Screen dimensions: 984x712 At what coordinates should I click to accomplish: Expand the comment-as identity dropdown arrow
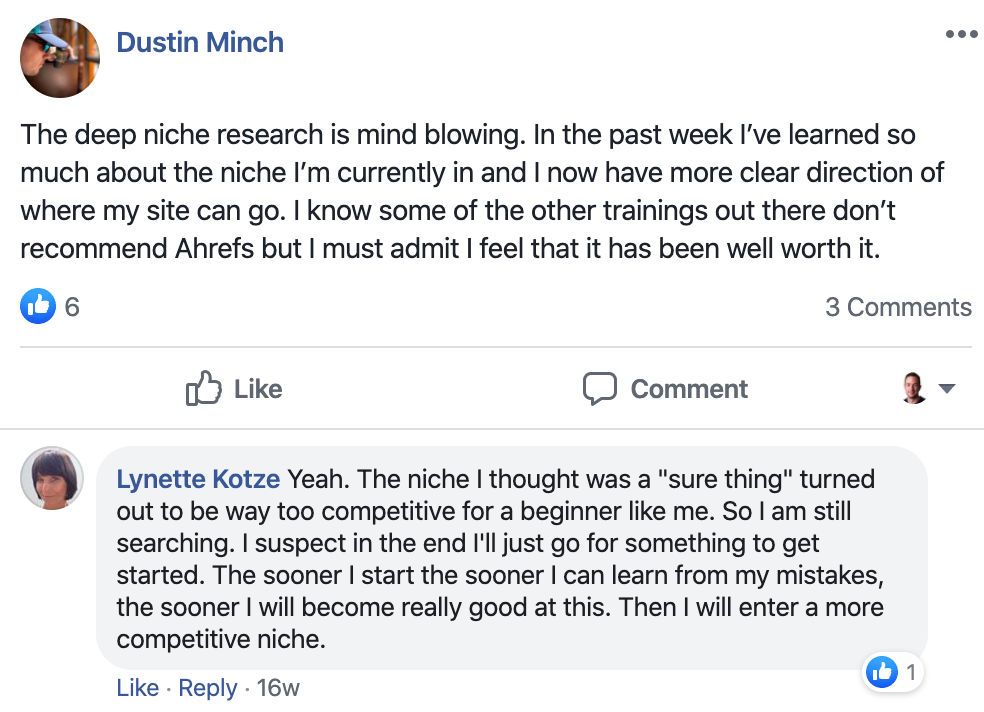point(947,389)
